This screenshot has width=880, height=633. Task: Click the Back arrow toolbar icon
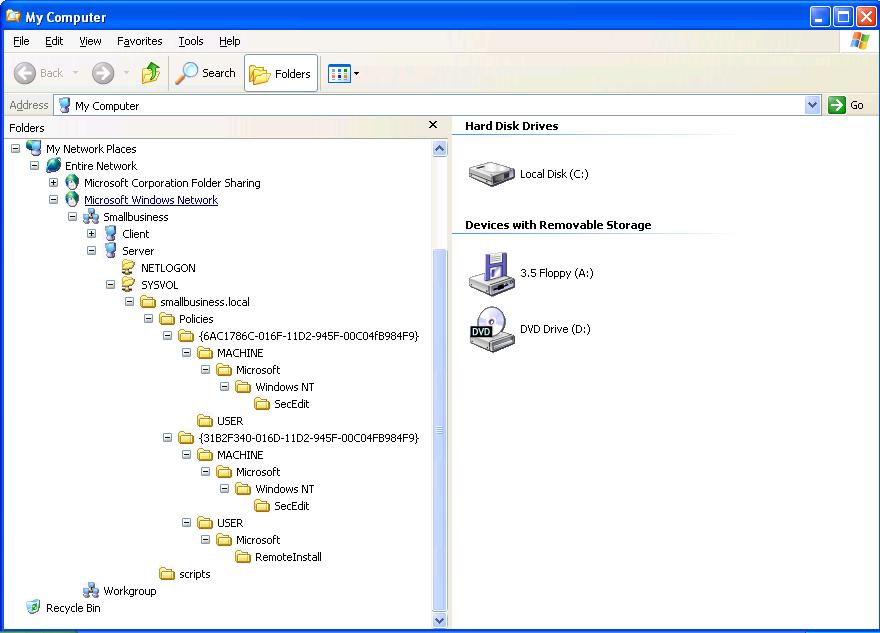click(x=25, y=73)
